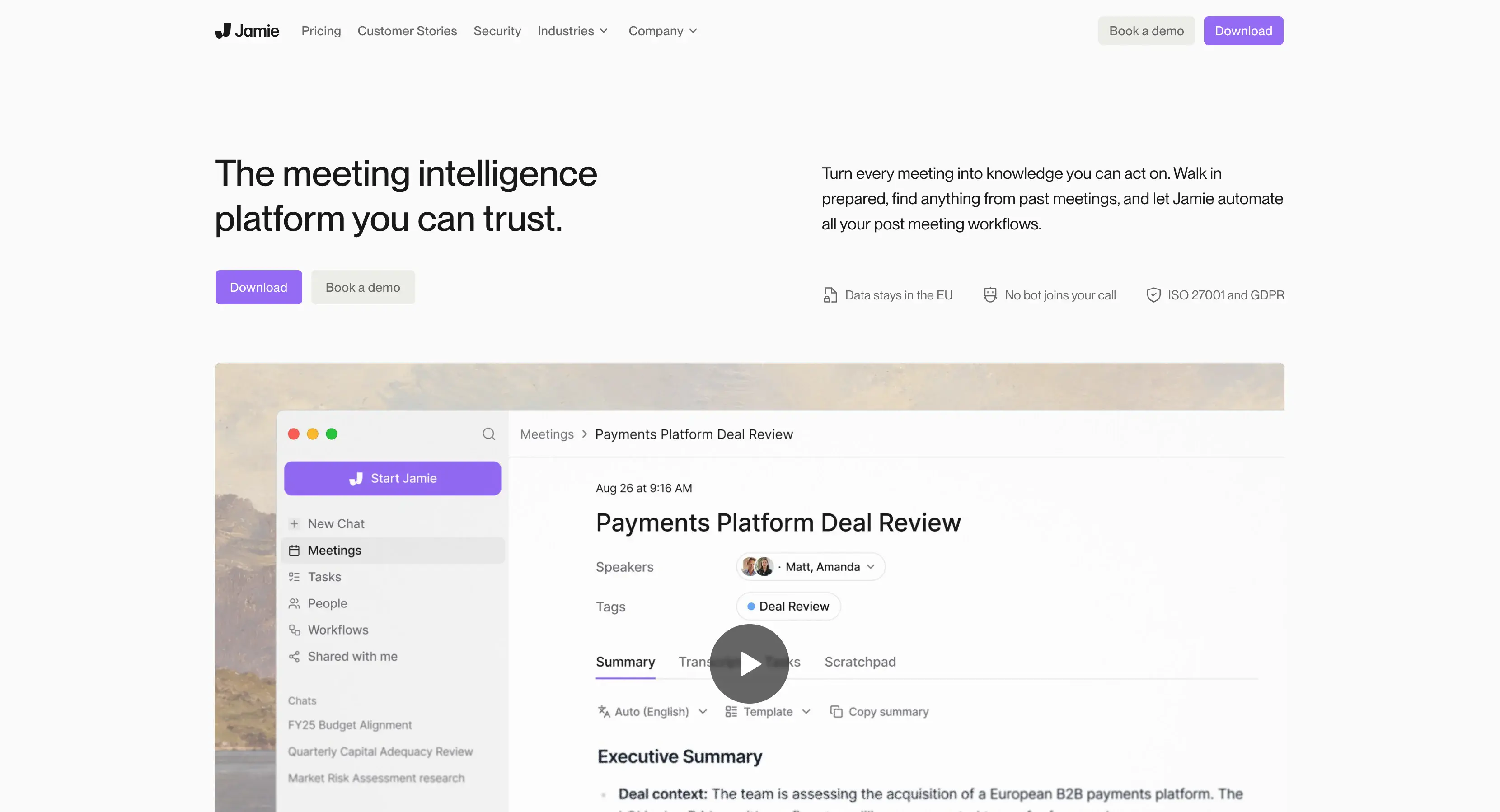This screenshot has height=812, width=1500.
Task: Click the No bot joins your call icon
Action: (990, 295)
